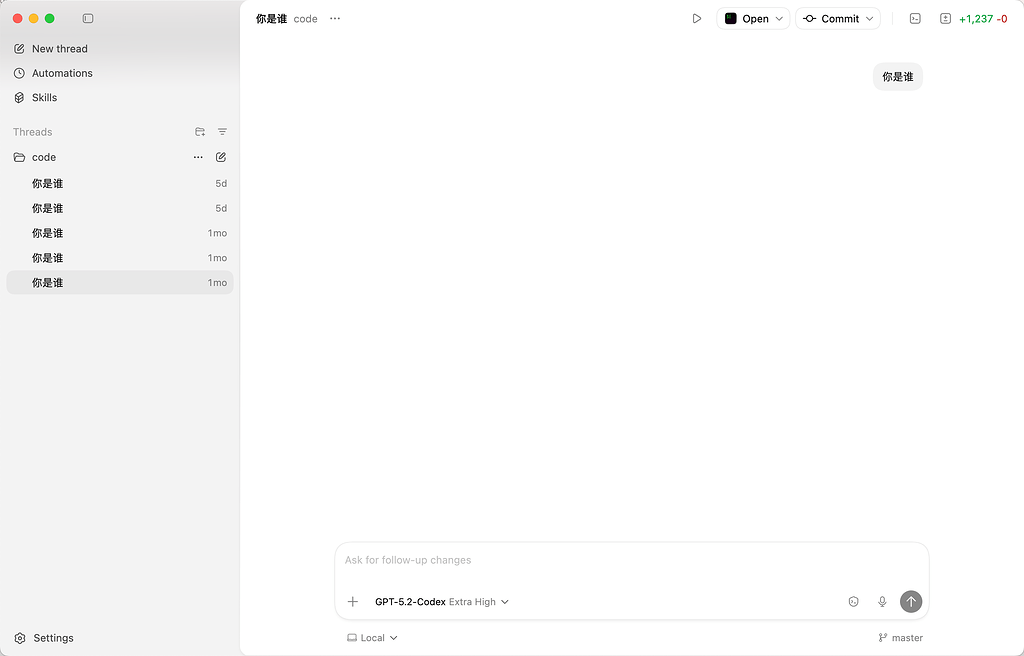Viewport: 1024px width, 656px height.
Task: Open the second 1mo 你是谁 thread
Action: (120, 258)
